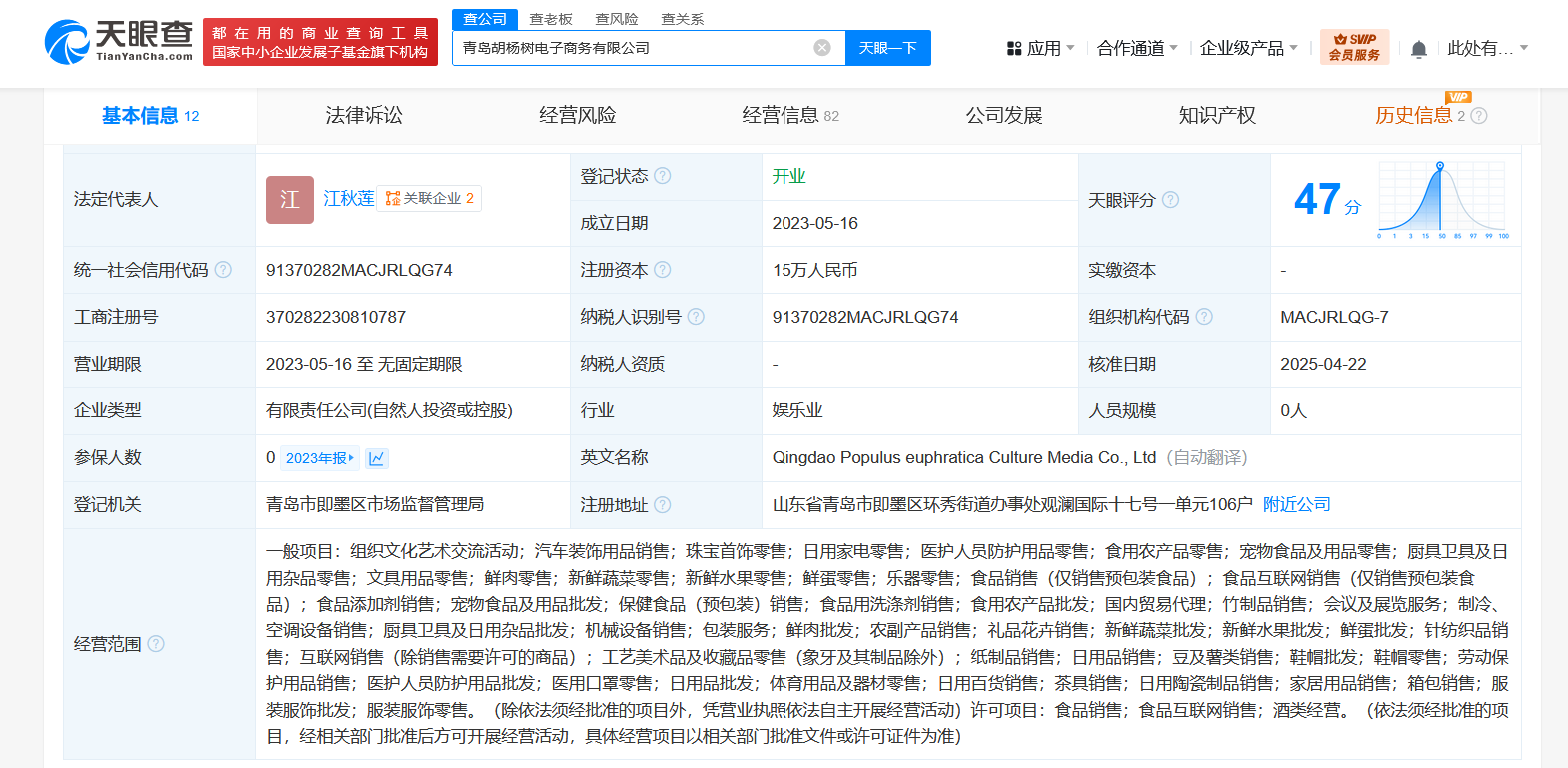This screenshot has width=1568, height=768.
Task: Open the 2023年报 annual report selector
Action: pyautogui.click(x=319, y=458)
